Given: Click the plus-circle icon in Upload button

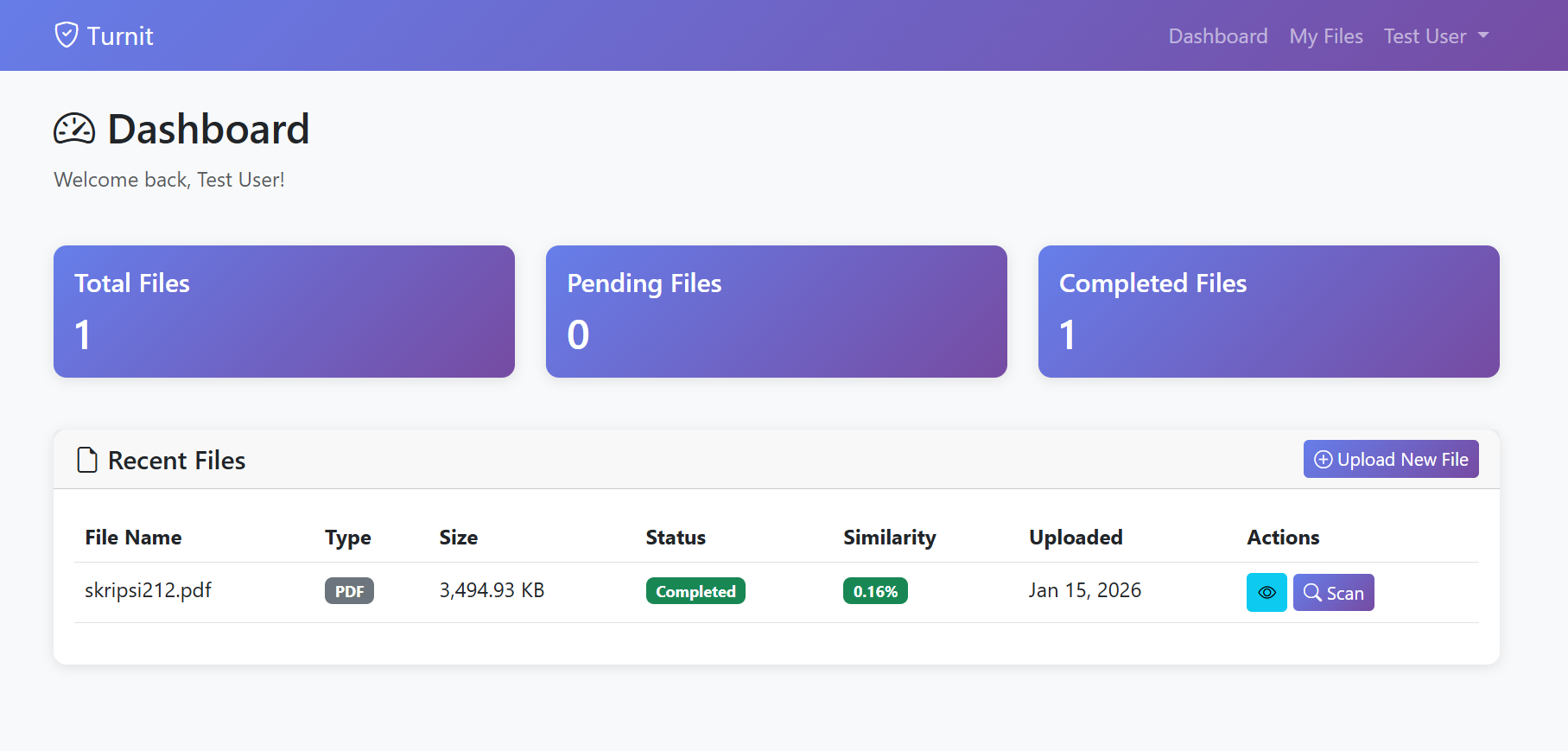Looking at the screenshot, I should (x=1323, y=460).
